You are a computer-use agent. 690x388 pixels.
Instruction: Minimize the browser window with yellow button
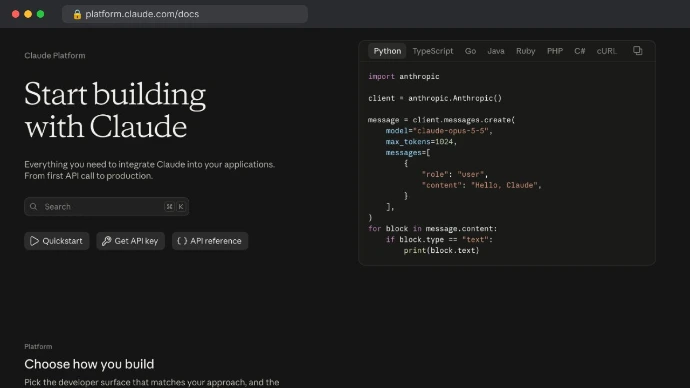28,14
